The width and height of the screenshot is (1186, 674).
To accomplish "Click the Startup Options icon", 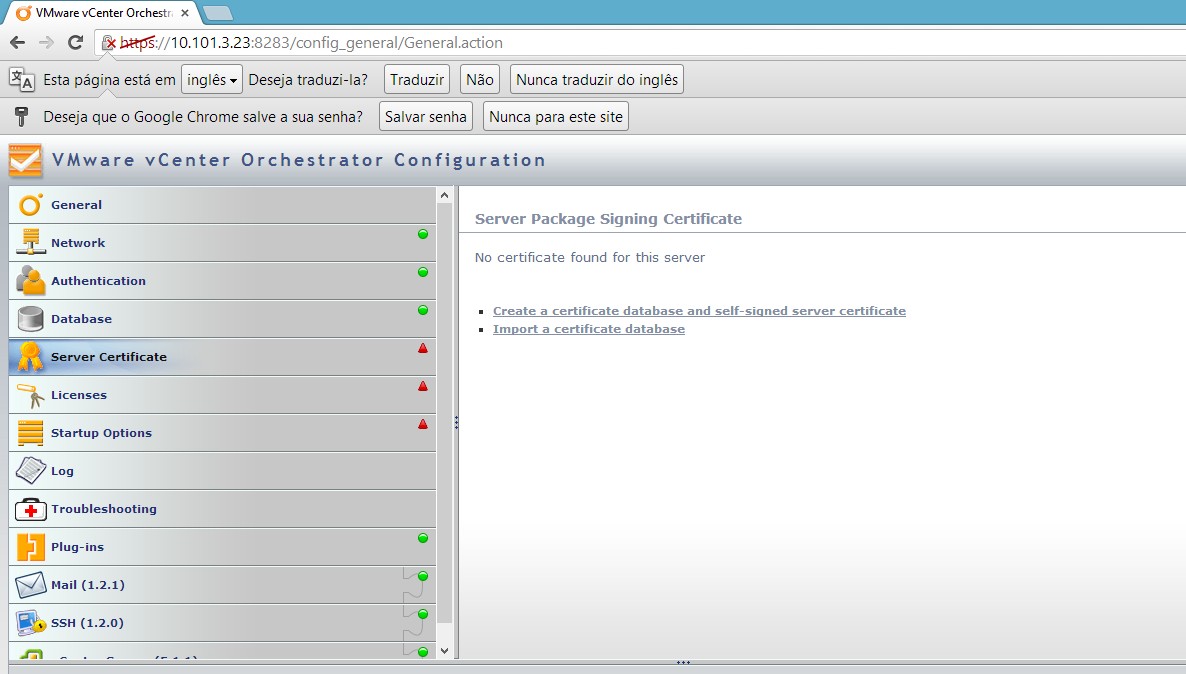I will click(31, 433).
